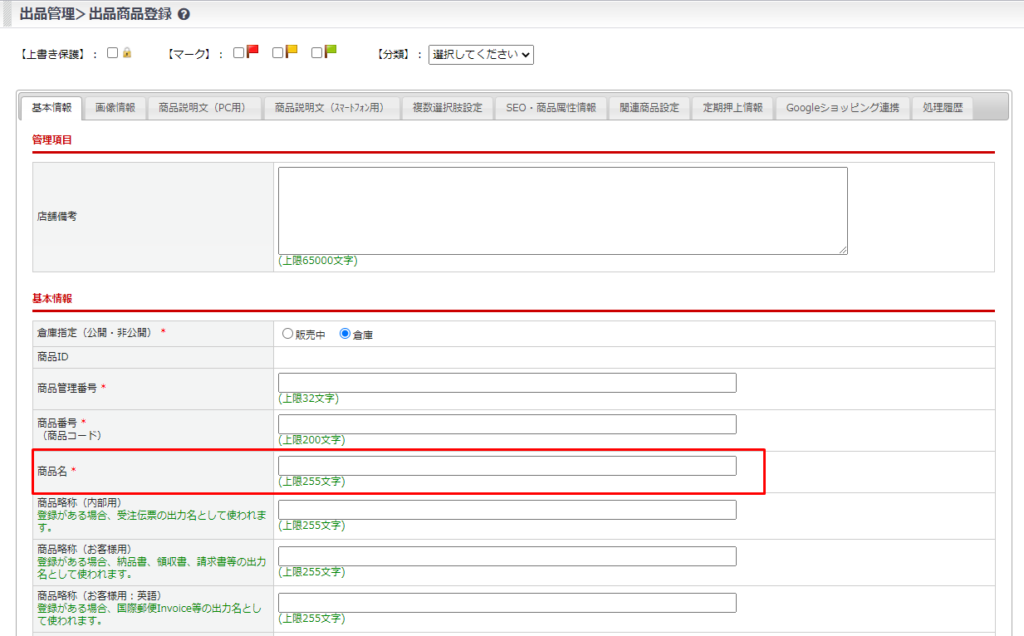Tick the red flag mark checkbox
This screenshot has height=636, width=1024.
coord(238,53)
